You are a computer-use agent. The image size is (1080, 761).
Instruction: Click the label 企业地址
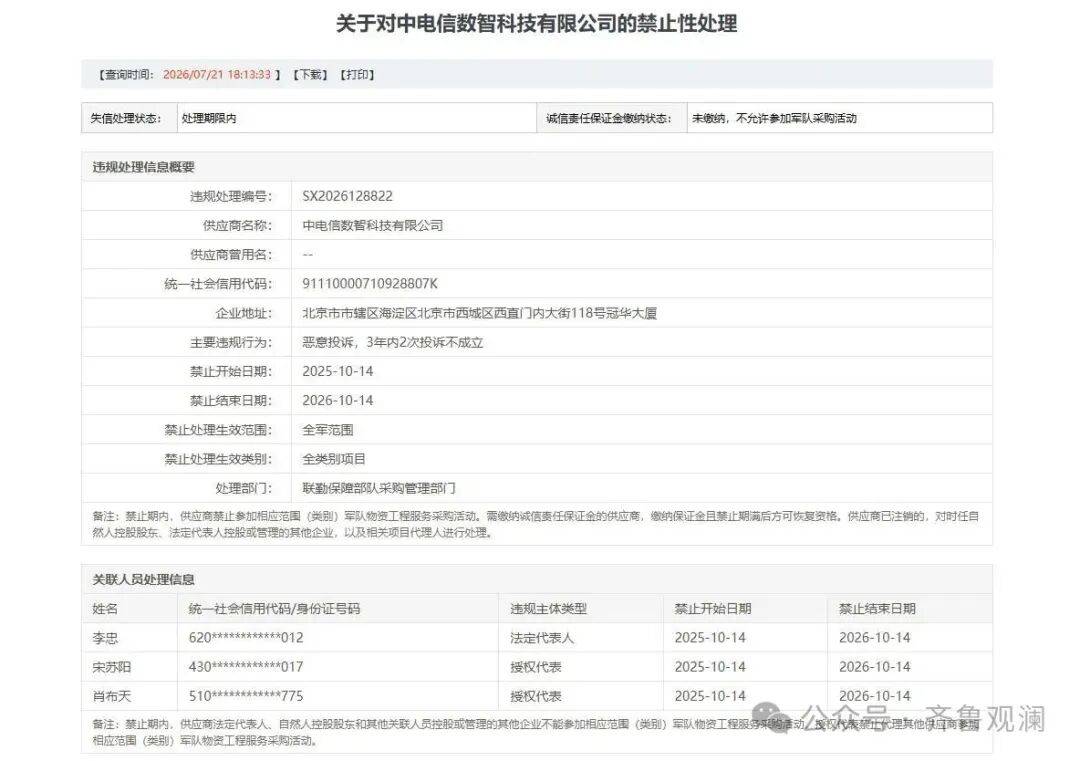[x=244, y=313]
